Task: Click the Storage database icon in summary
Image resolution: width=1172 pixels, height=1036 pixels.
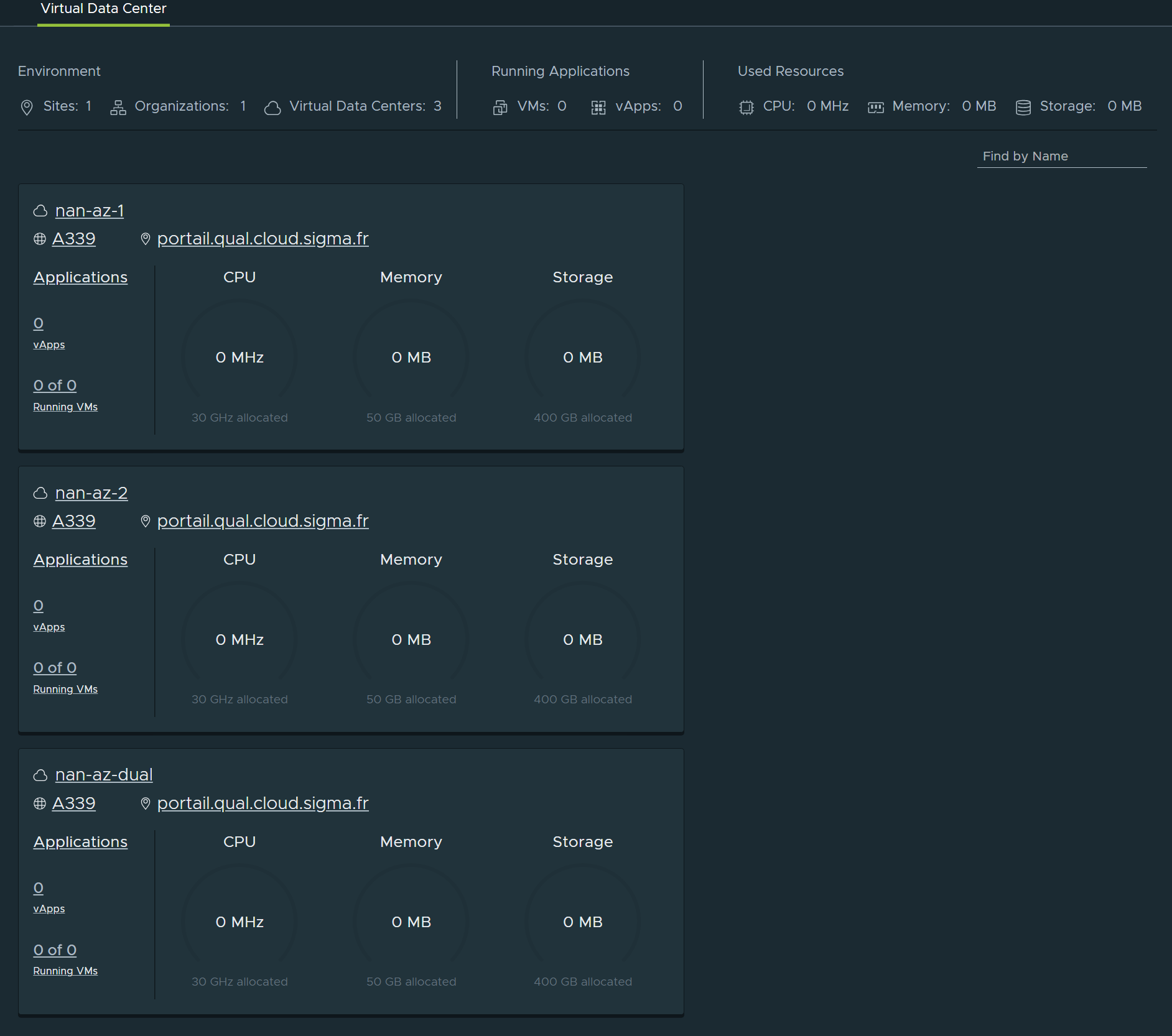Action: (1023, 107)
